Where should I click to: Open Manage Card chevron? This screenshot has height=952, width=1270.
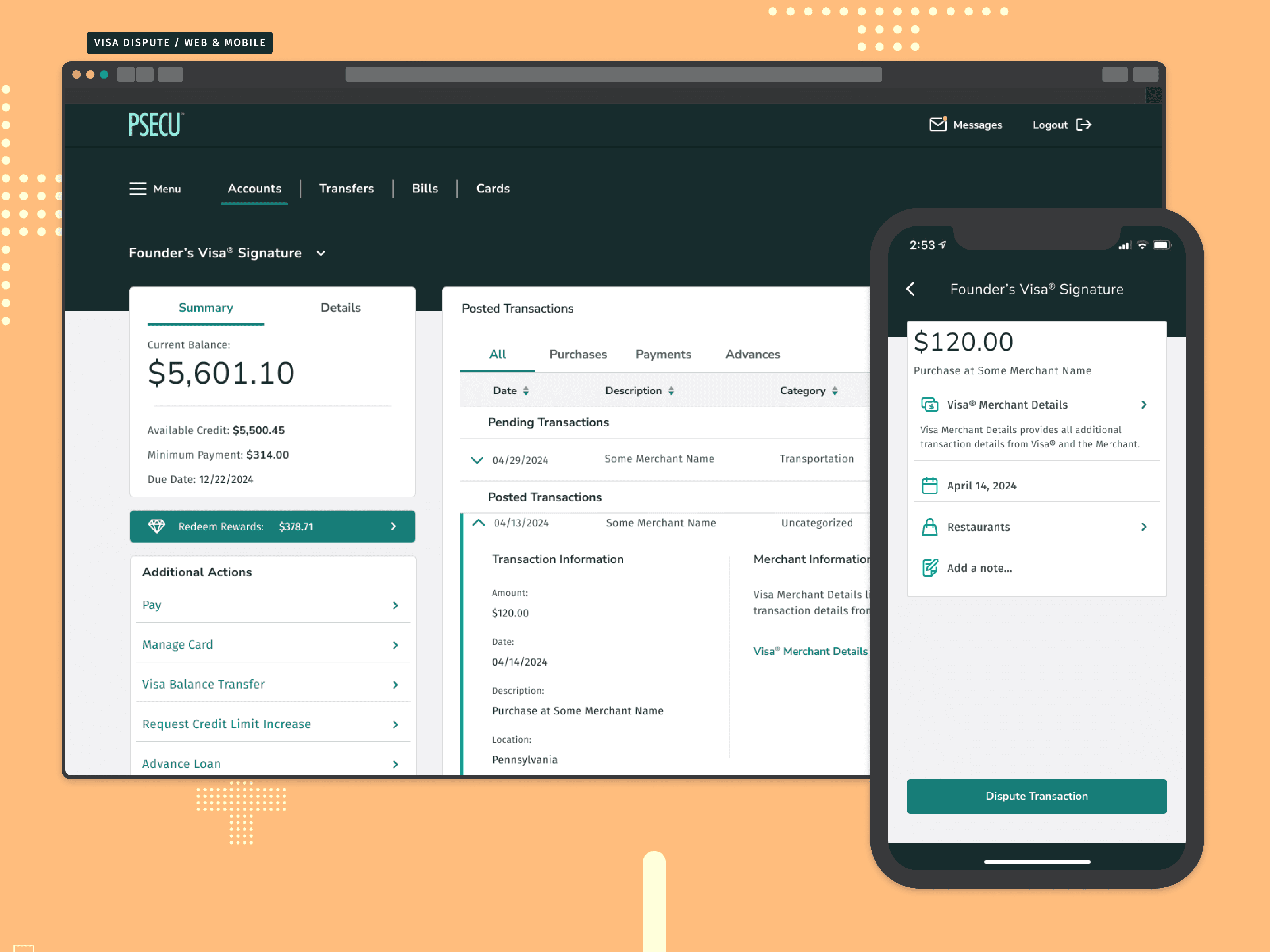[x=396, y=645]
